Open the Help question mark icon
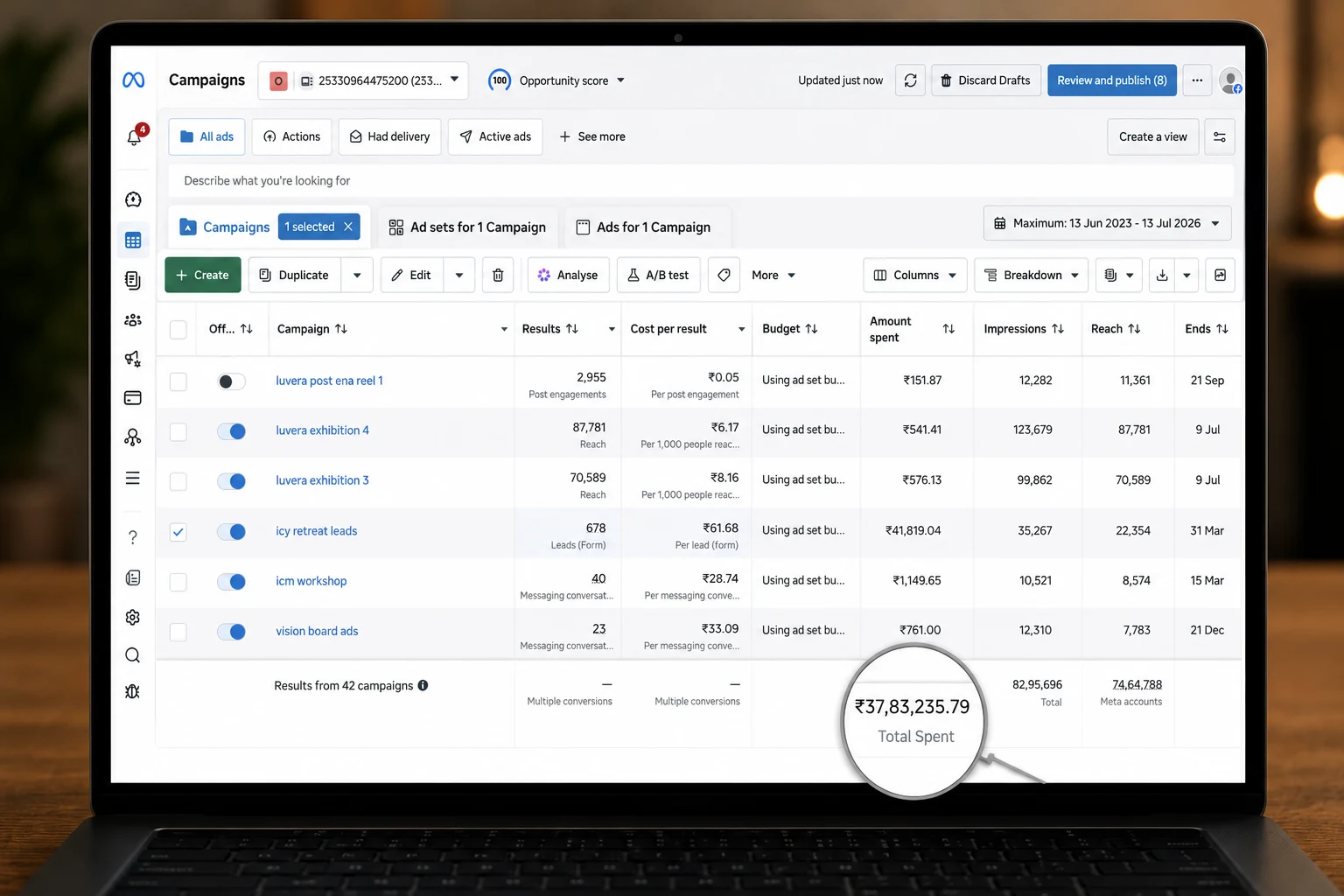Image resolution: width=1344 pixels, height=896 pixels. pyautogui.click(x=133, y=537)
